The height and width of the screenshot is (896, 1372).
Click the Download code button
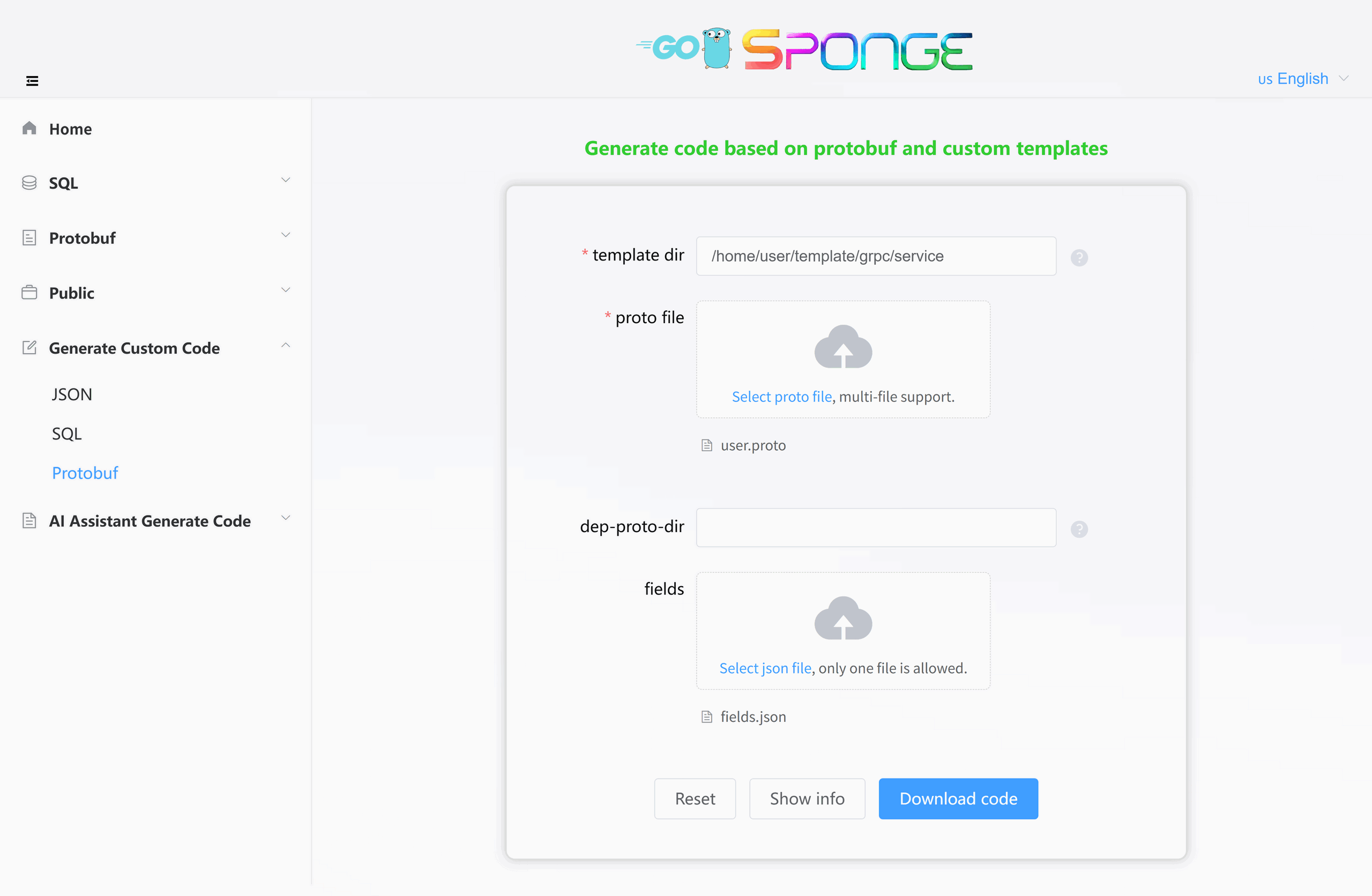pyautogui.click(x=958, y=798)
